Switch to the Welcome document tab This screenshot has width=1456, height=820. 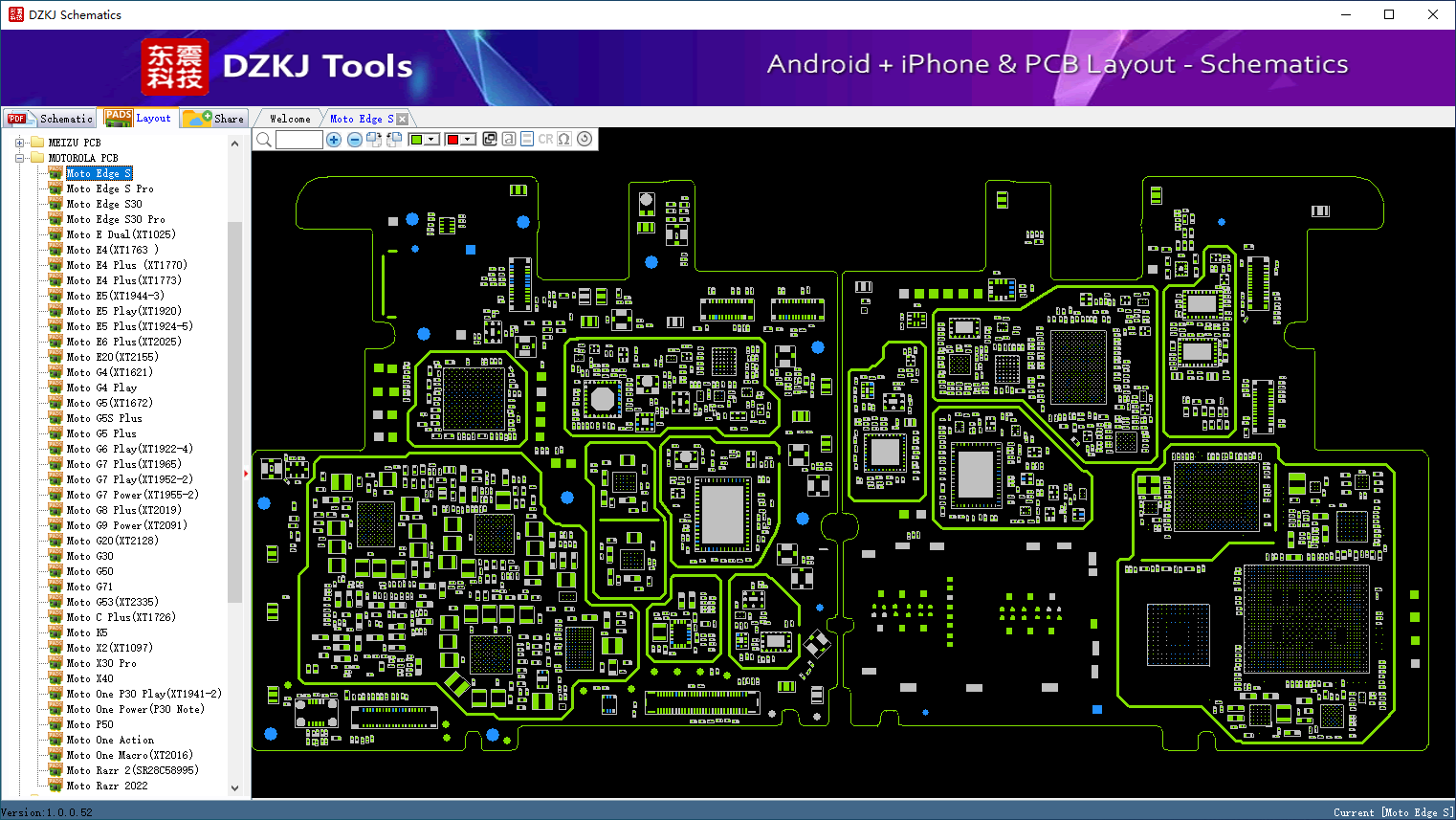tap(290, 119)
